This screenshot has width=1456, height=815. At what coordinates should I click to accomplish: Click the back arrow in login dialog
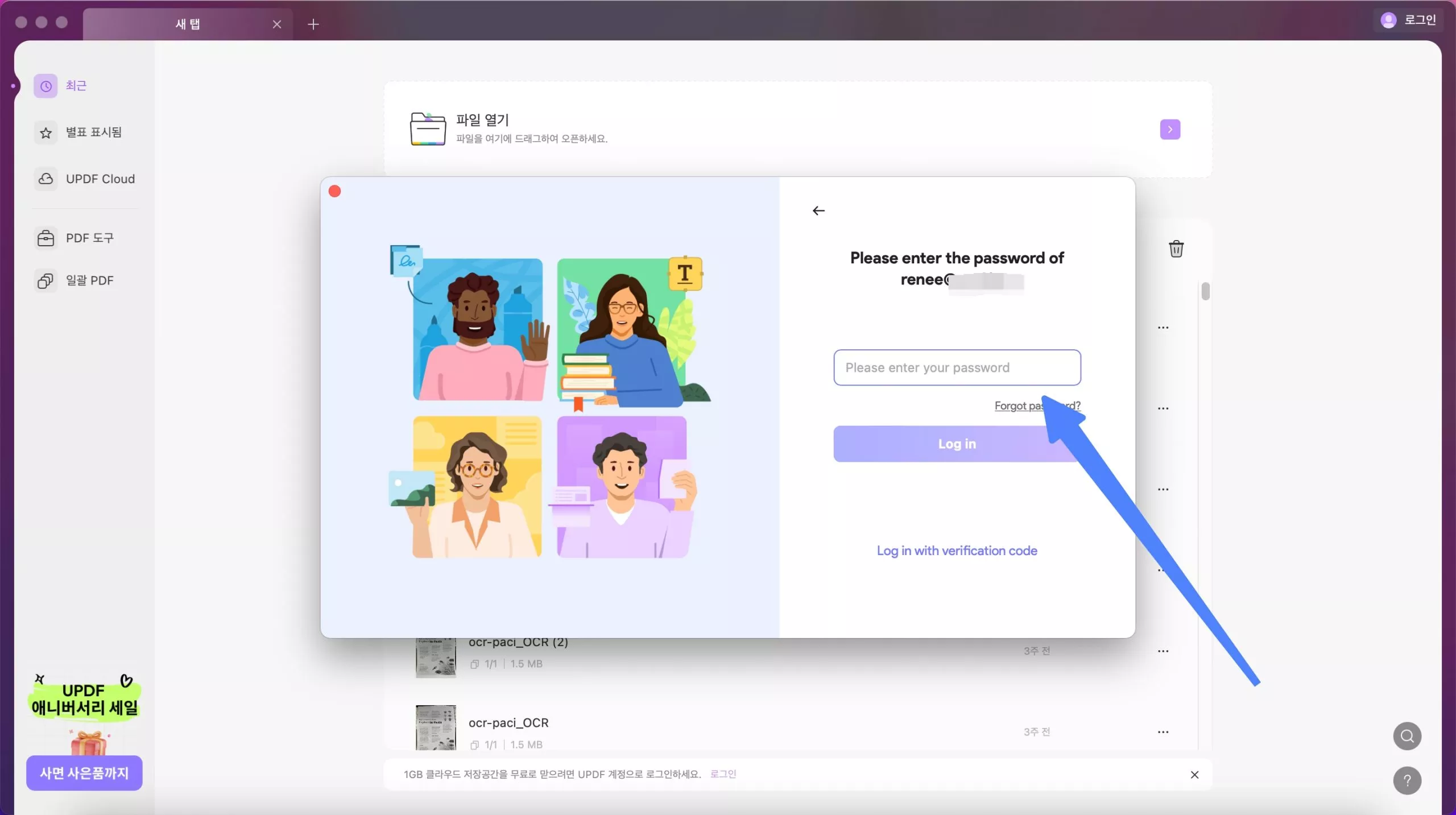(x=818, y=211)
